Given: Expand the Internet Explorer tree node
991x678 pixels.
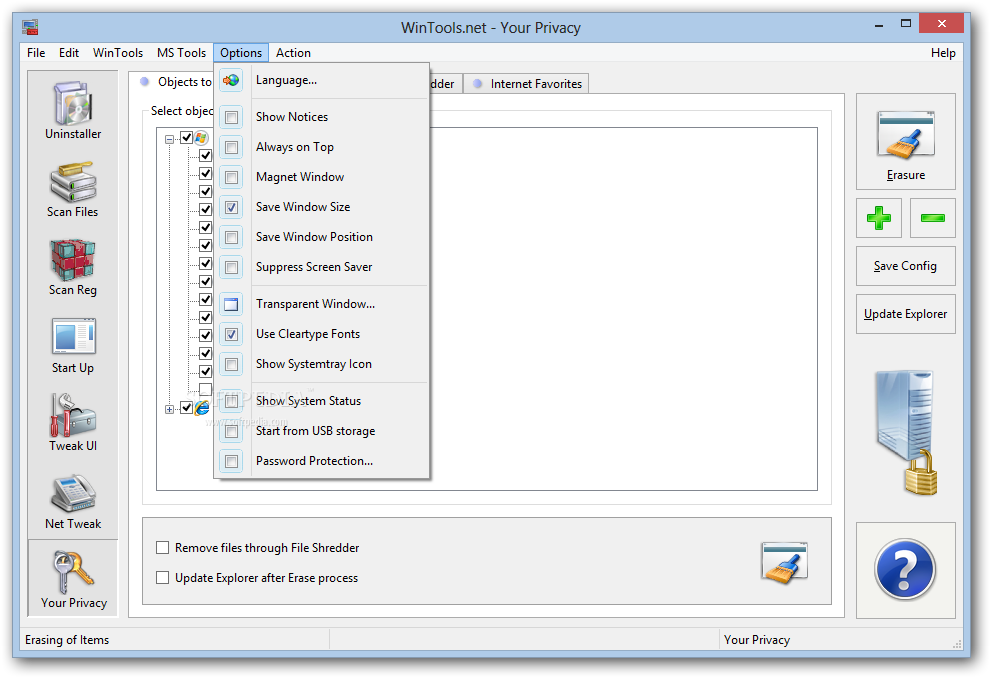Looking at the screenshot, I should (169, 409).
